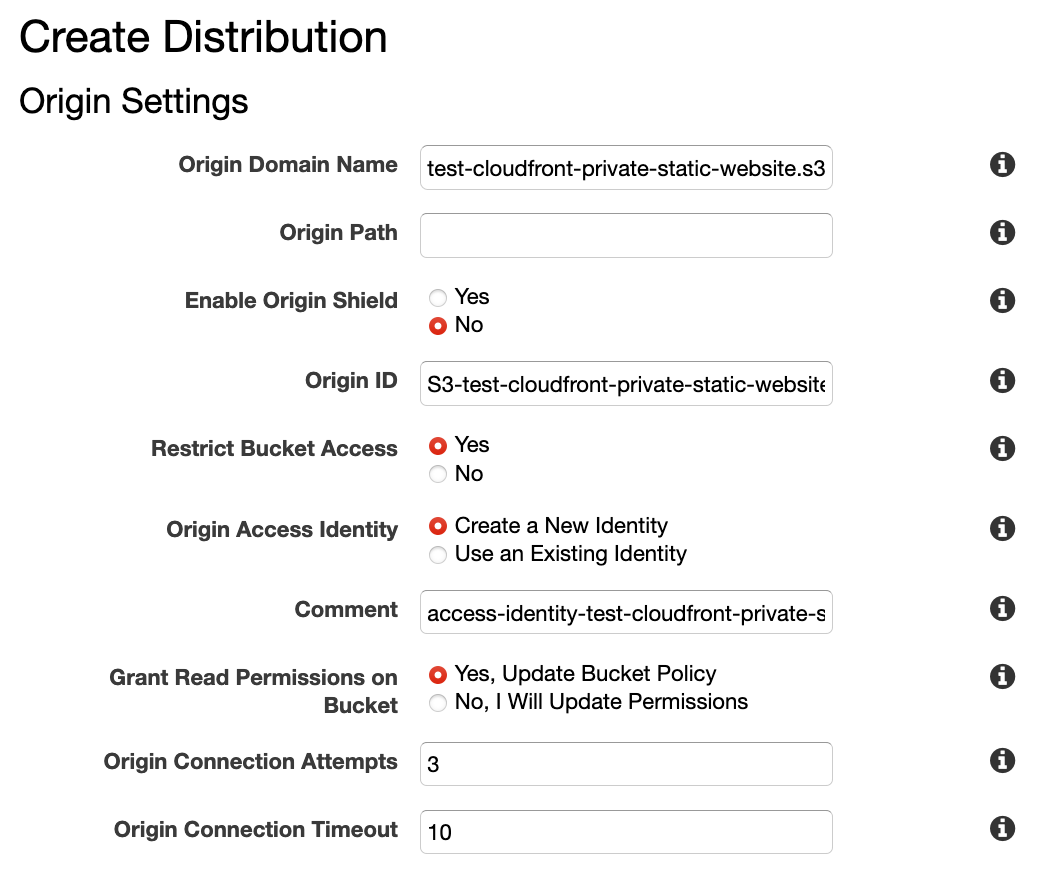Image resolution: width=1052 pixels, height=878 pixels.
Task: Select Create a New Identity option
Action: click(x=438, y=526)
